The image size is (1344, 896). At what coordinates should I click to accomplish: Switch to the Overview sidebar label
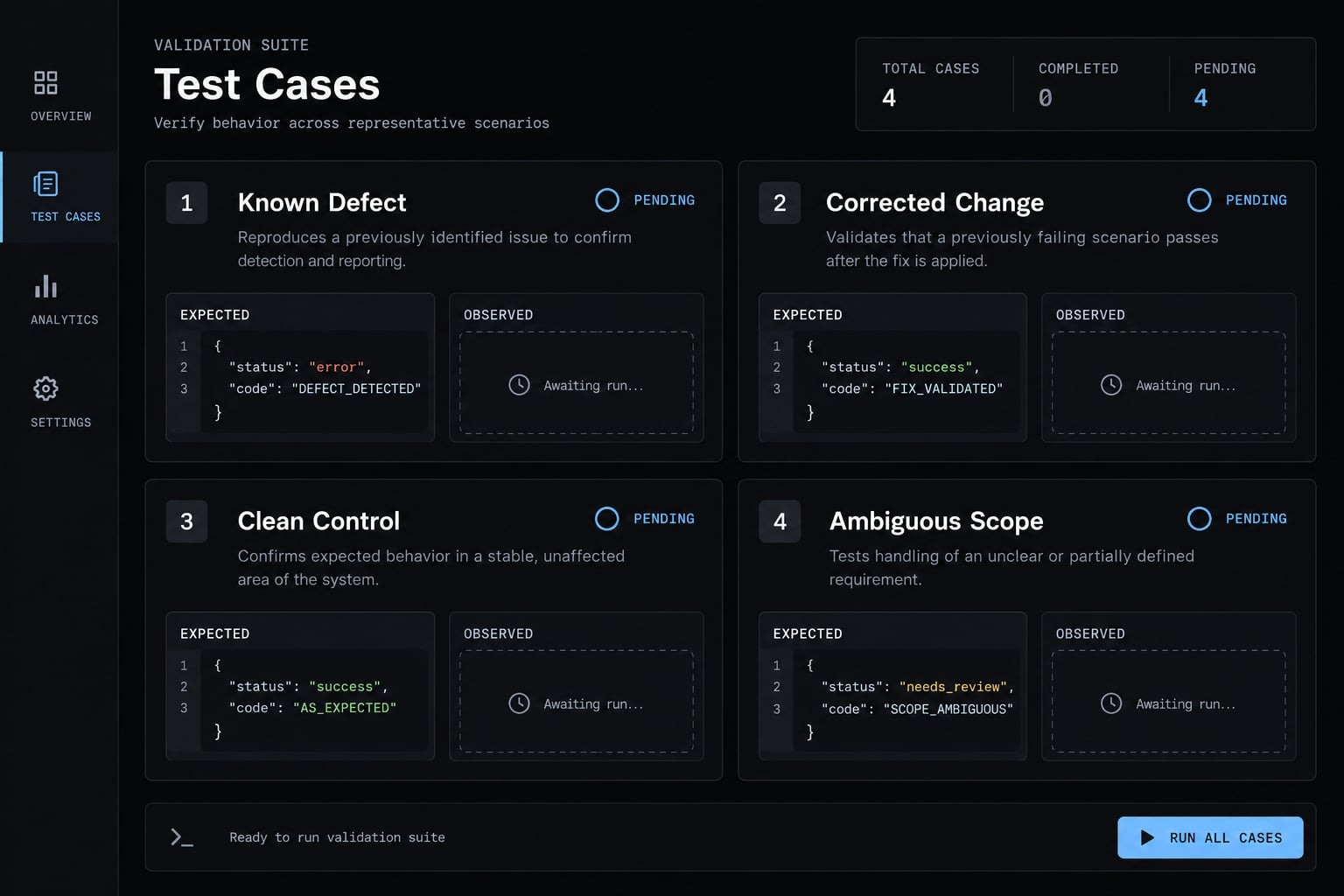(61, 116)
